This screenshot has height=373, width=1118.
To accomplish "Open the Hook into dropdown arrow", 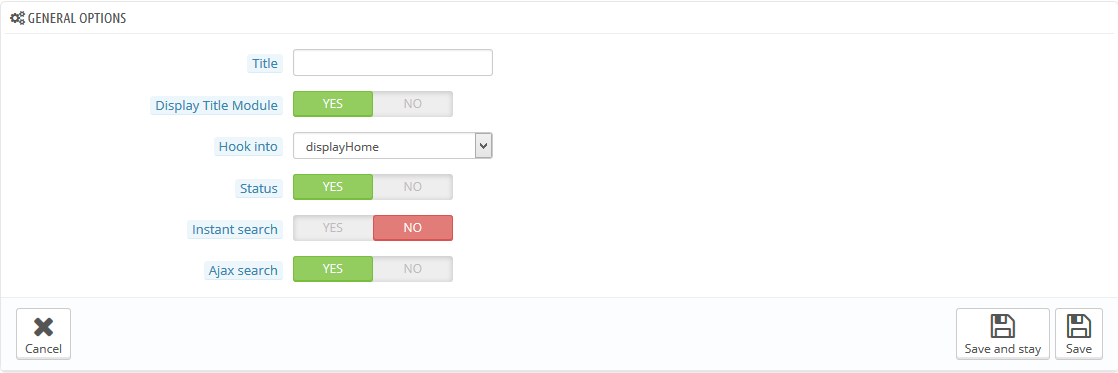I will coord(483,146).
